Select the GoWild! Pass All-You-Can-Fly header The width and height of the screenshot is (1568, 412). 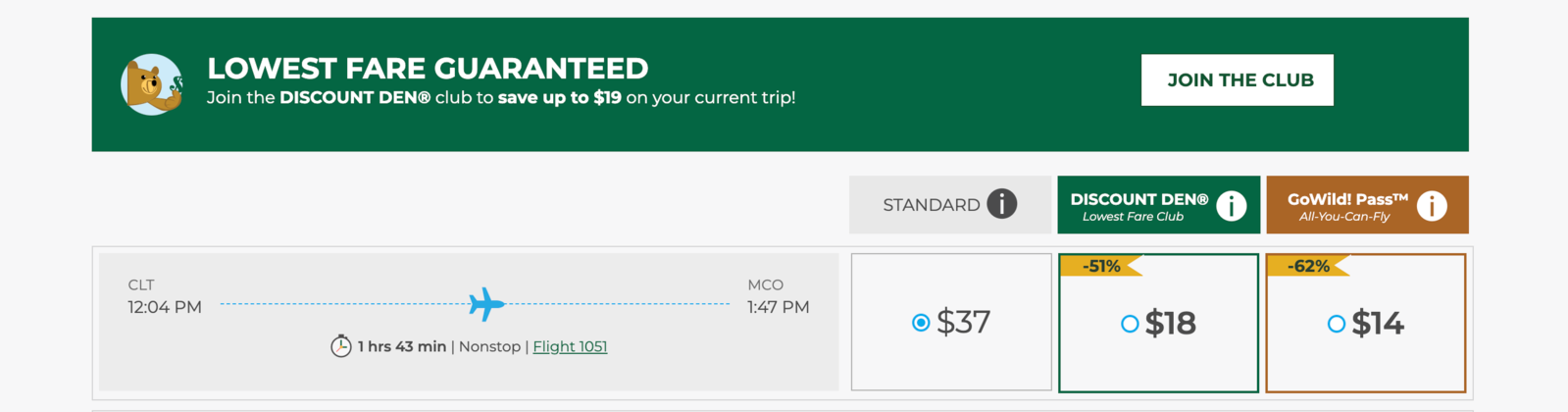pos(1346,206)
